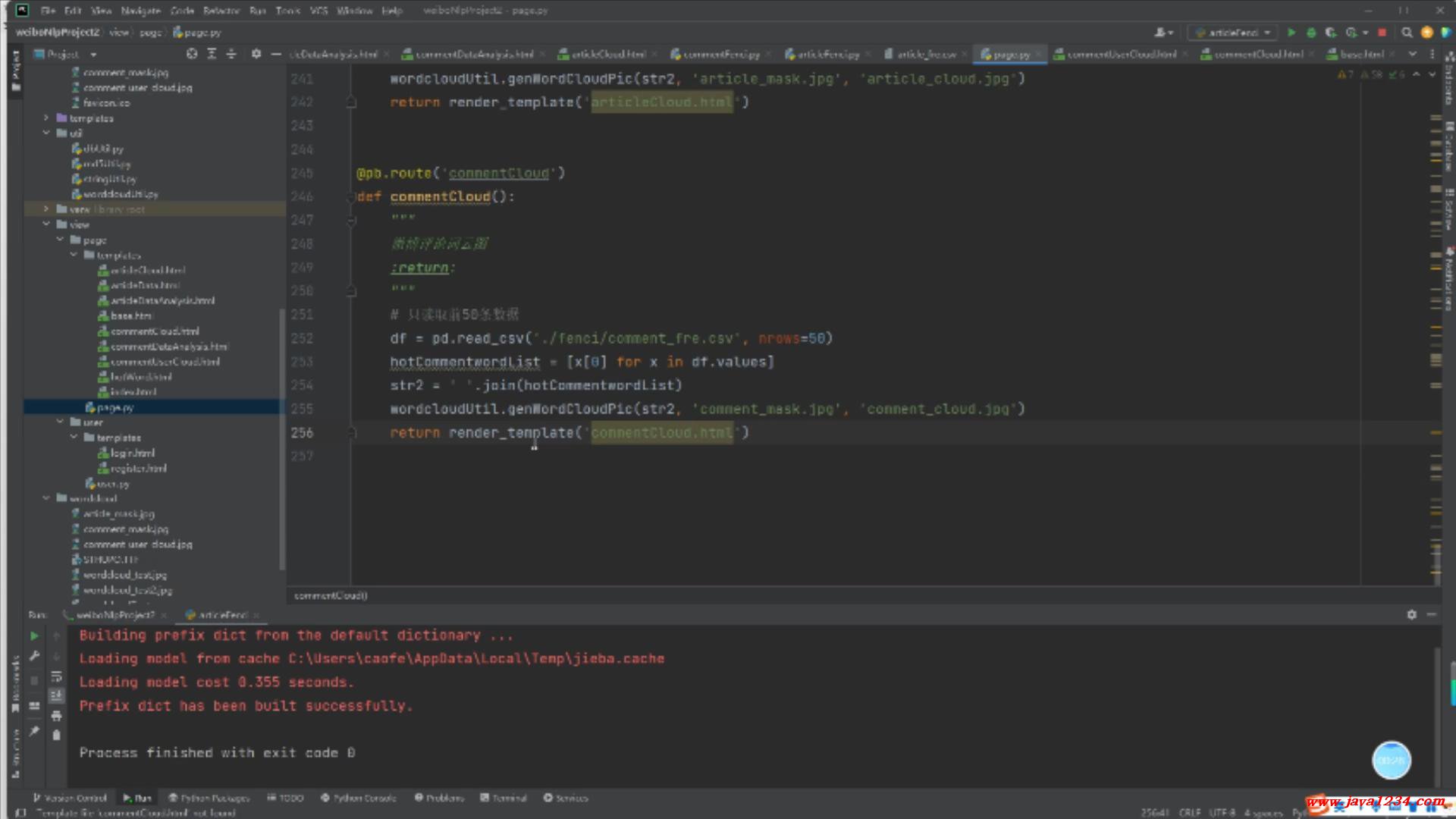
Task: Select wordcloudUtil.py in project tree
Action: tap(120, 194)
